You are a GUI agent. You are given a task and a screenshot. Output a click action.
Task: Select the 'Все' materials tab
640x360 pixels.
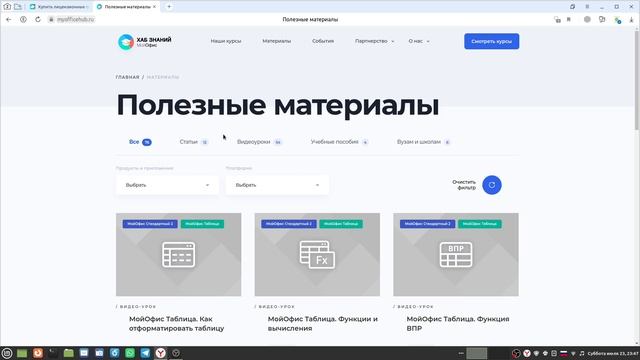(140, 142)
